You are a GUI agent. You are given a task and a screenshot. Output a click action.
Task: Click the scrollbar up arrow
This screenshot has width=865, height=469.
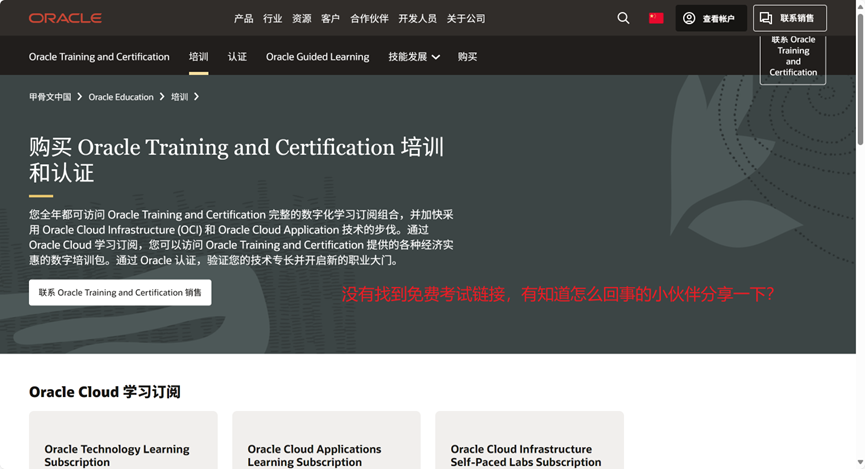[x=860, y=5]
